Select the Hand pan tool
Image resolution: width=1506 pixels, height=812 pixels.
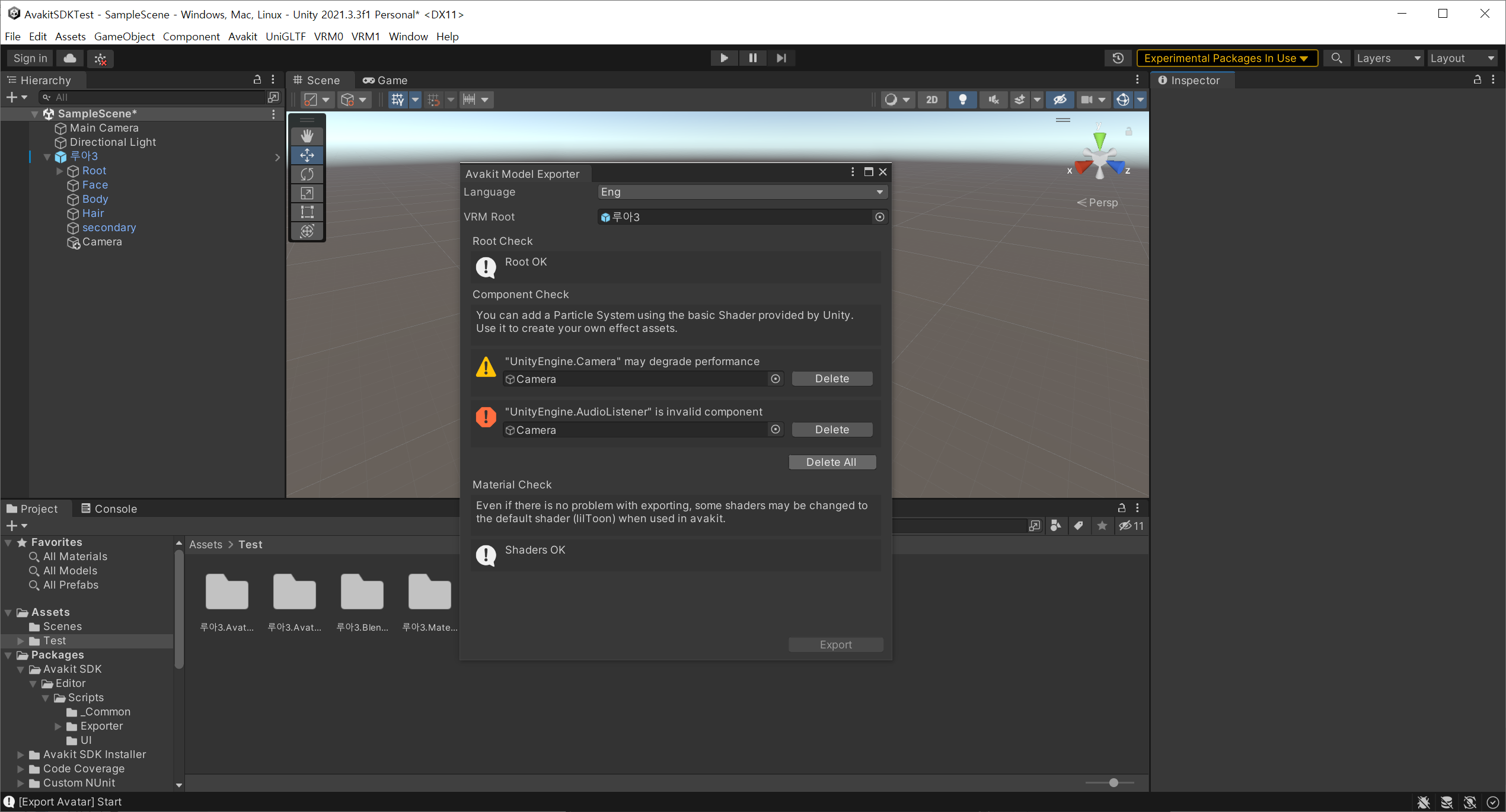pyautogui.click(x=307, y=136)
